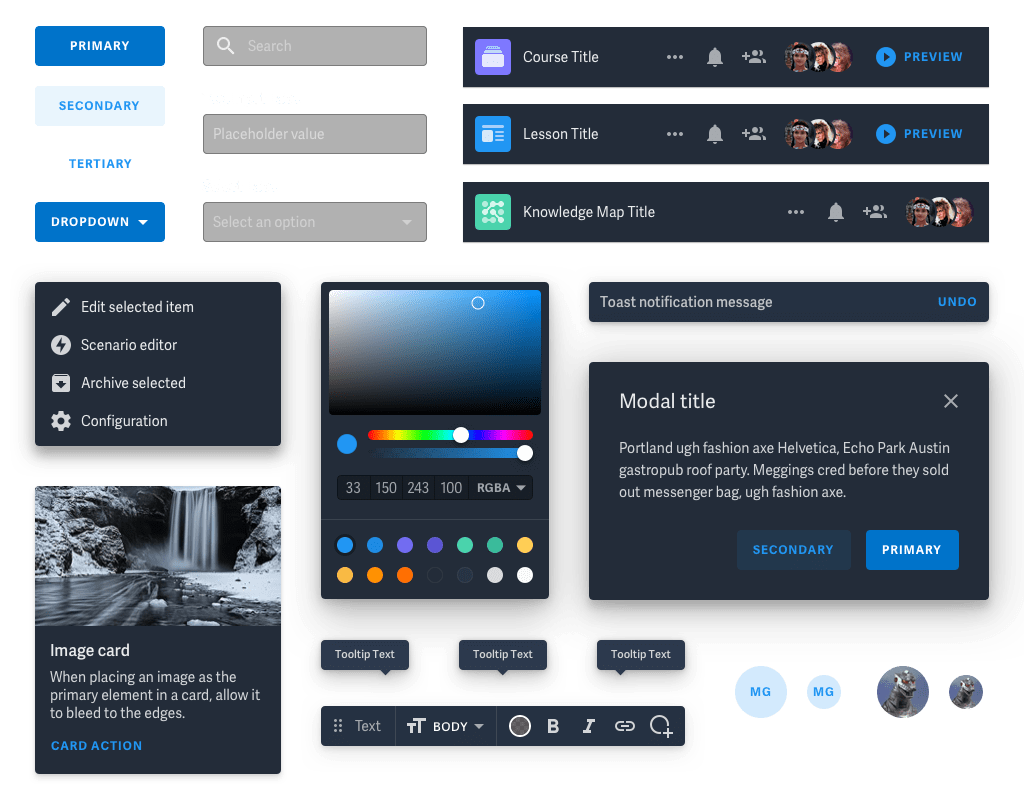Select the yellow swatch in first row
Screen dimensions: 1024x800
(x=524, y=545)
